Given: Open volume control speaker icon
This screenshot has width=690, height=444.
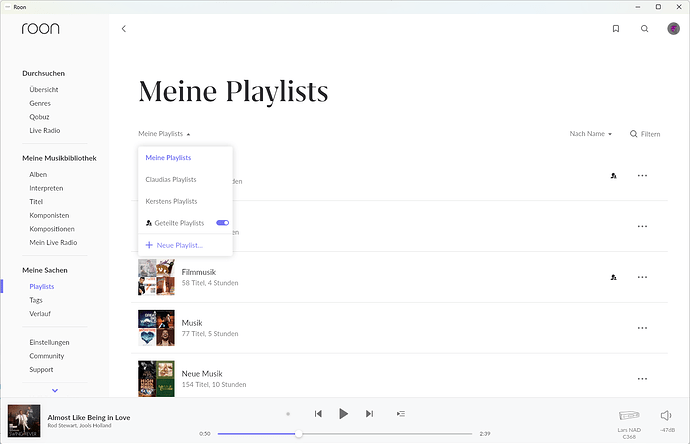Looking at the screenshot, I should 666,415.
